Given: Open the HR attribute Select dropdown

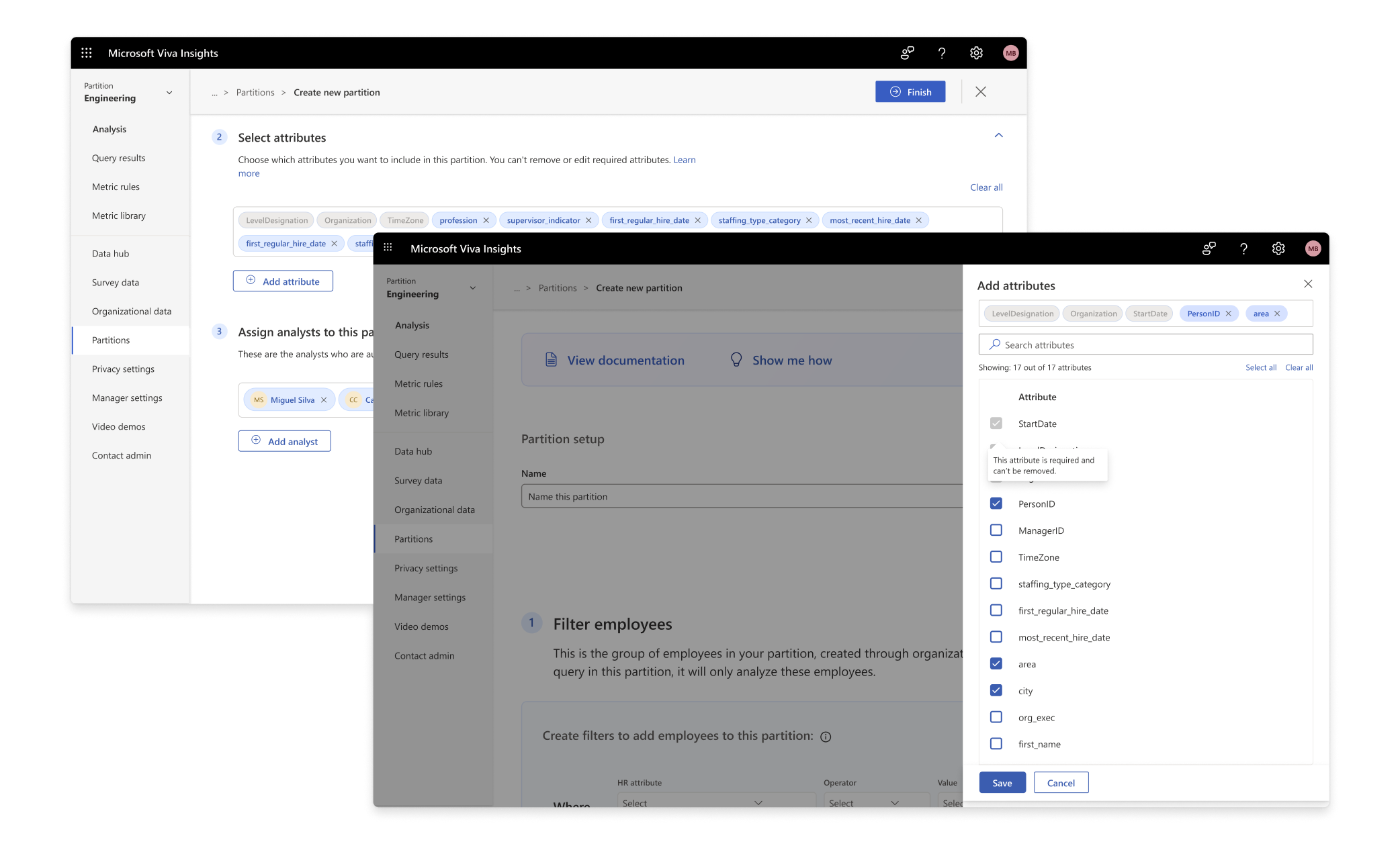Looking at the screenshot, I should point(692,802).
